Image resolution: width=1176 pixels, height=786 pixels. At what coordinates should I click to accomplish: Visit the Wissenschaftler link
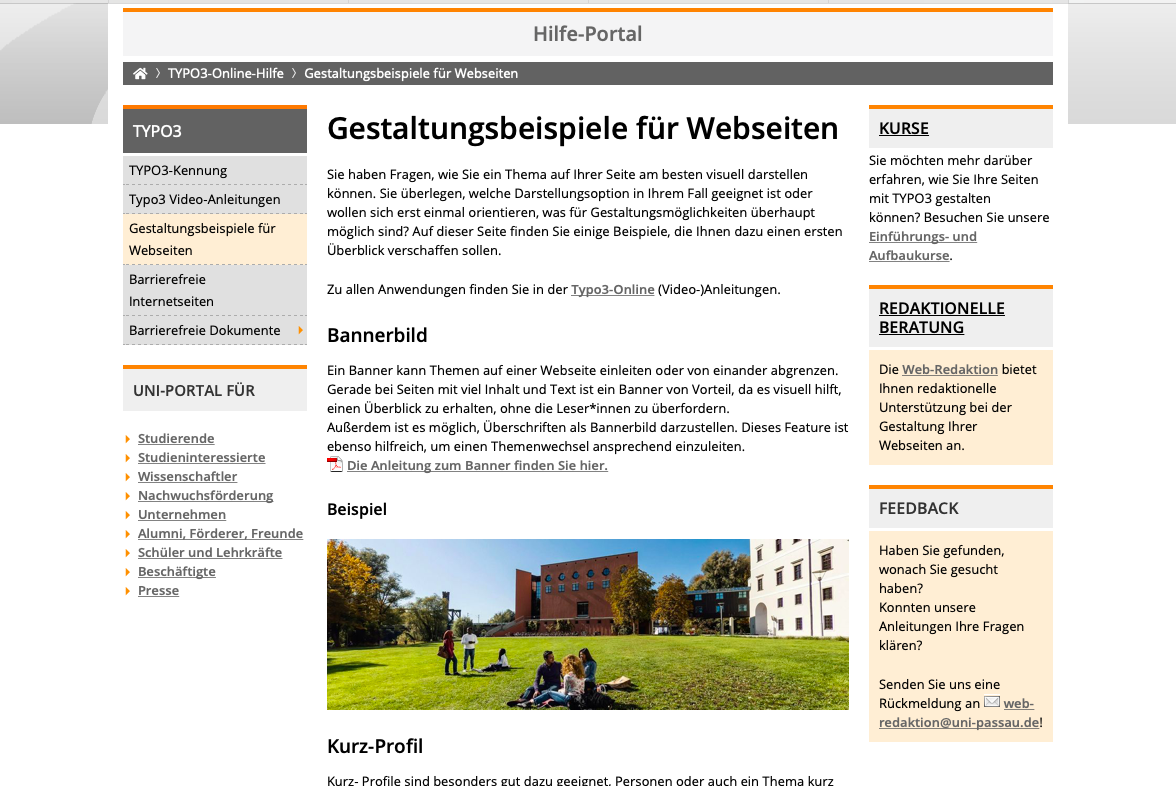187,476
